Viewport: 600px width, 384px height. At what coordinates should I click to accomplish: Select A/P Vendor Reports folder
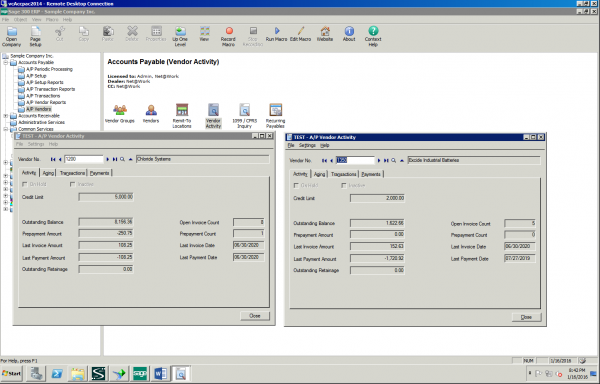46,102
